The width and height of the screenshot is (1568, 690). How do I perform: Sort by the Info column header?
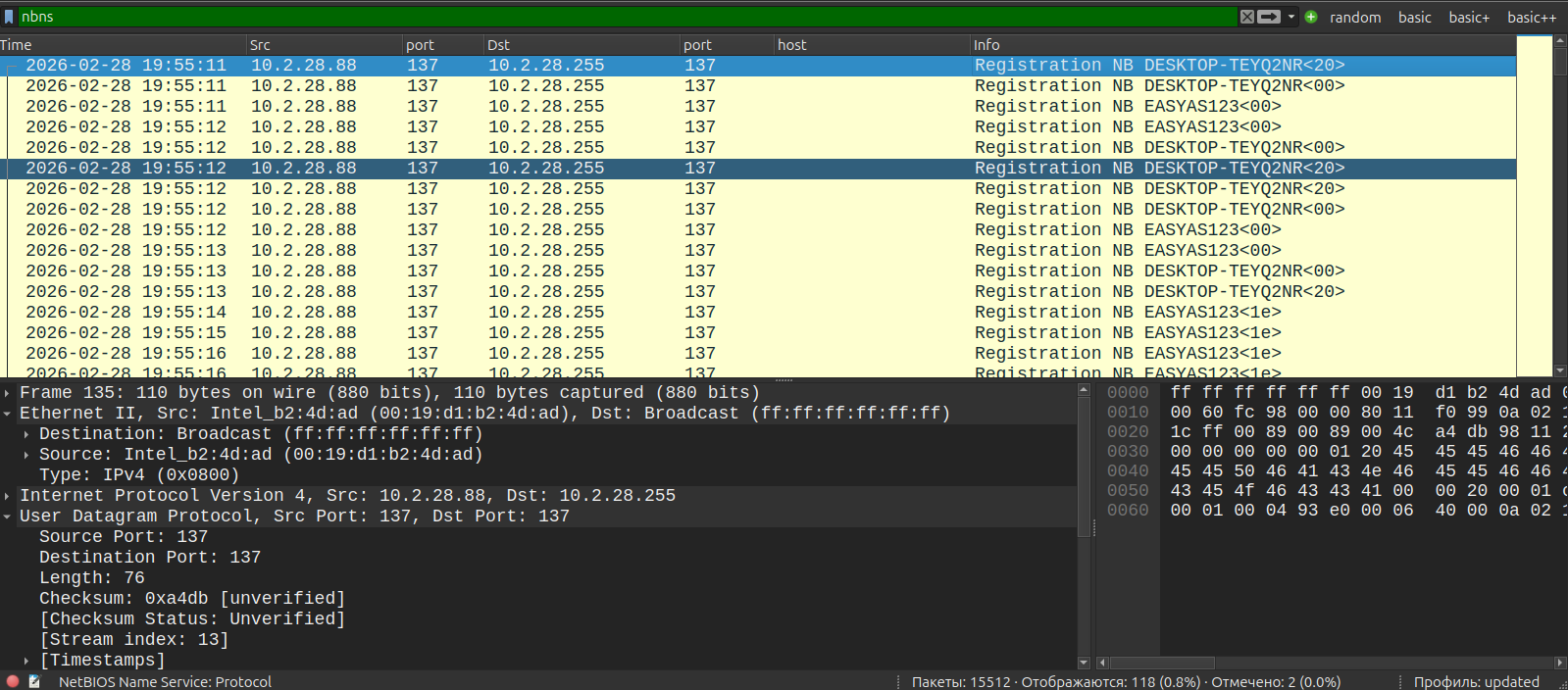(1242, 45)
